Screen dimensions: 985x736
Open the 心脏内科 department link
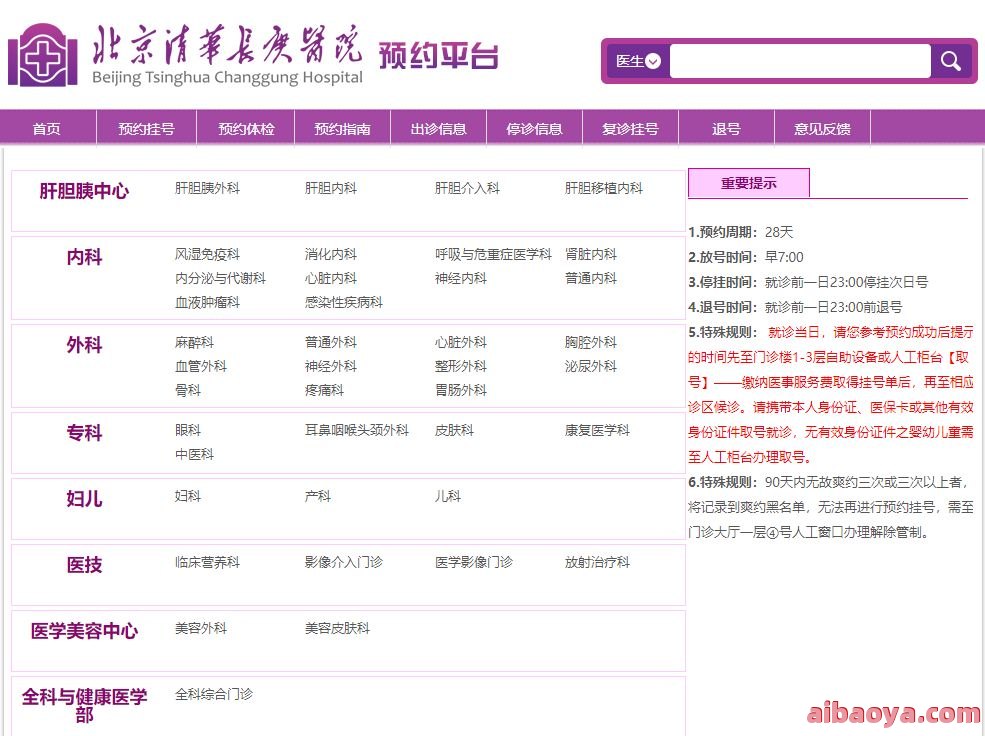coord(330,278)
